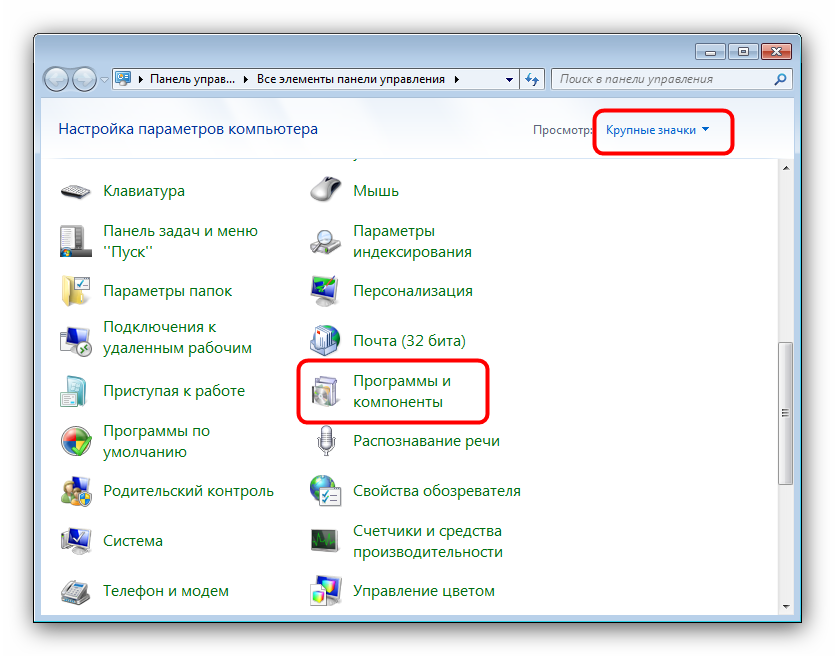This screenshot has width=835, height=656.
Task: Click the Mail (Почта 32 бита) icon
Action: tap(325, 341)
